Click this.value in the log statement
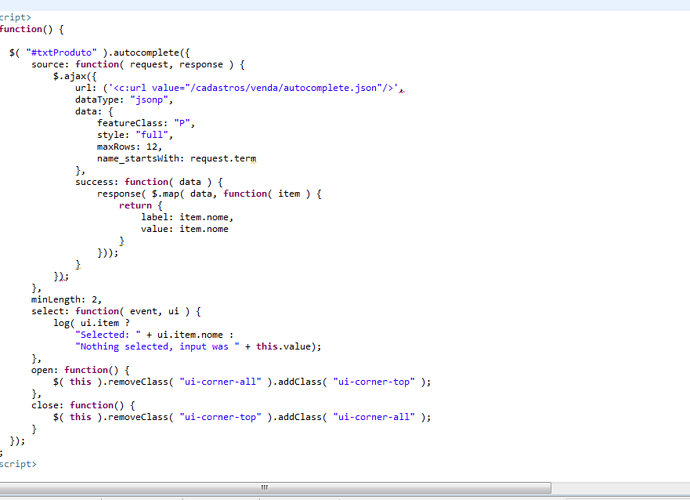The height and width of the screenshot is (500, 690). [283, 347]
